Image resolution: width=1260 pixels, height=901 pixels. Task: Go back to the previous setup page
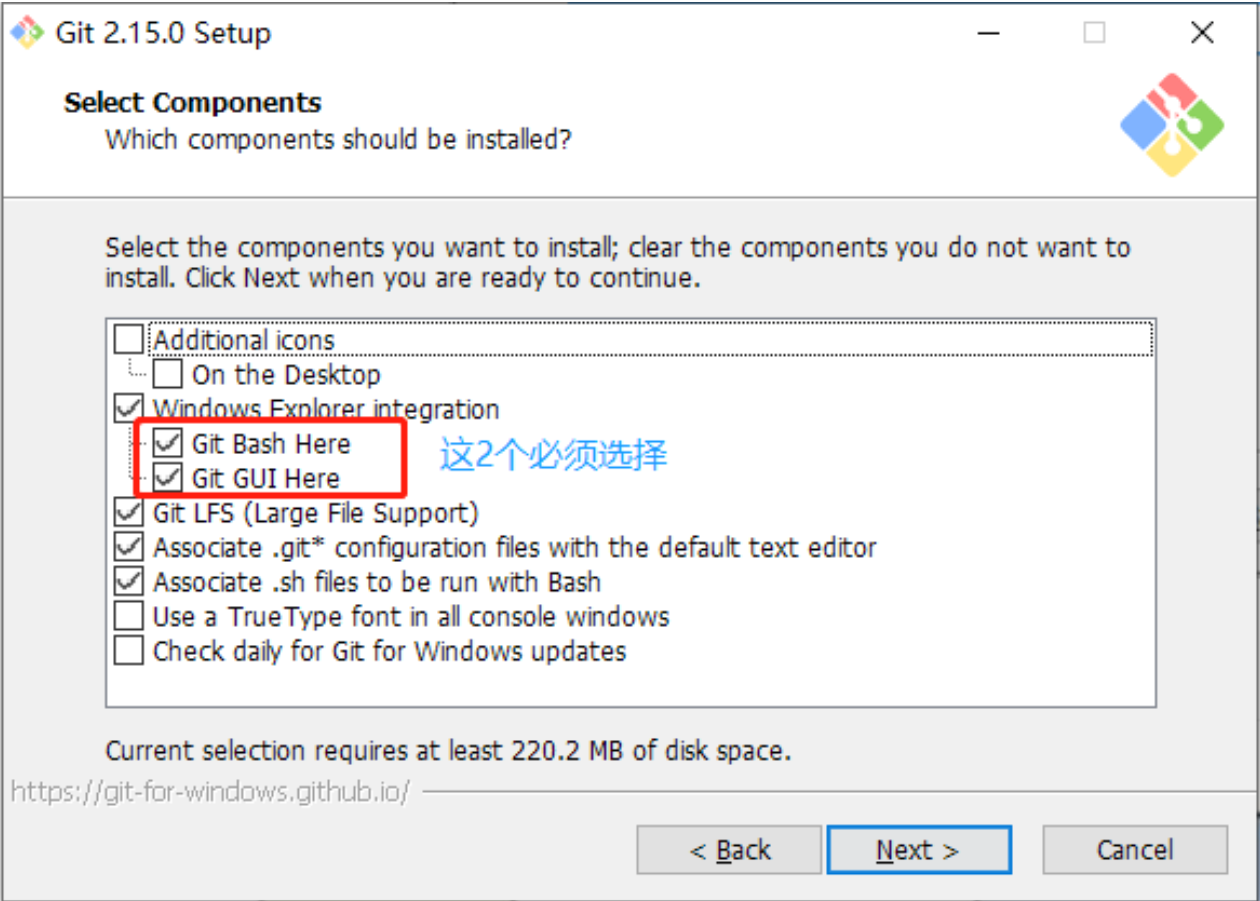[x=729, y=850]
